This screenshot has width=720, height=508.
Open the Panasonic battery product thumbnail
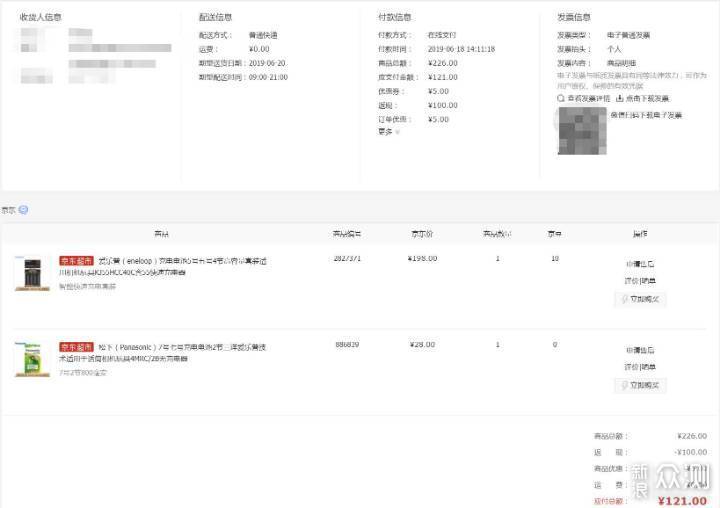(x=32, y=359)
